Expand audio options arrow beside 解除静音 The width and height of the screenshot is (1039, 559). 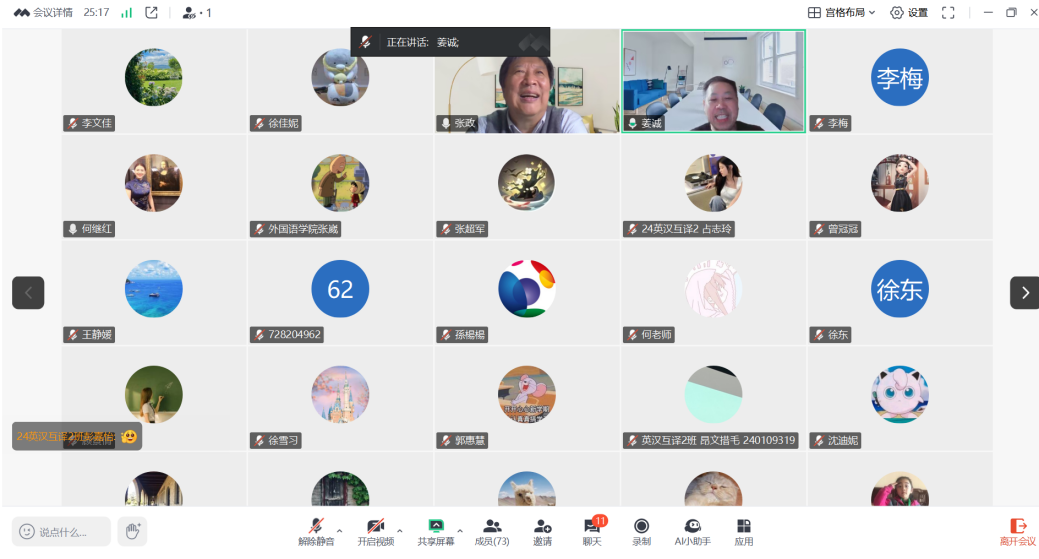click(339, 530)
